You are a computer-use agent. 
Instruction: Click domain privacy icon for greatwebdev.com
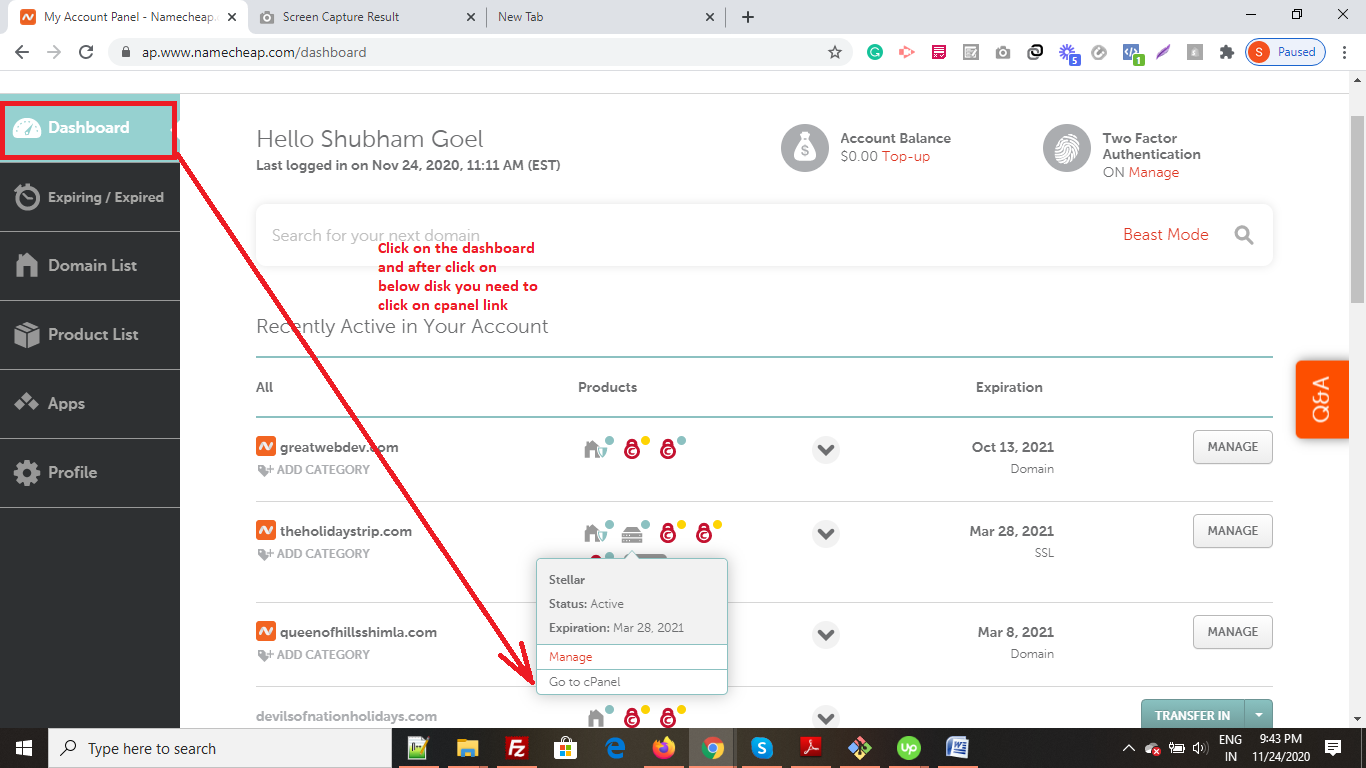pos(596,449)
